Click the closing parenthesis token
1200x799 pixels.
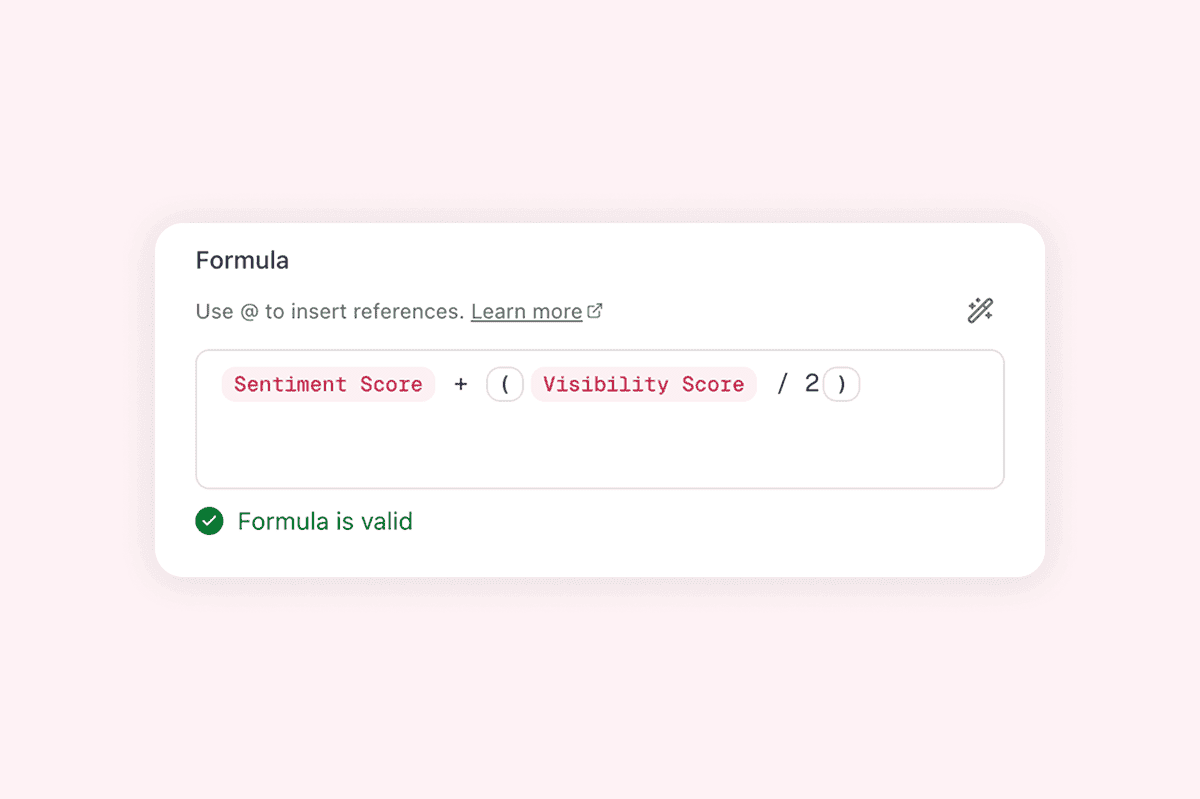pyautogui.click(x=841, y=384)
